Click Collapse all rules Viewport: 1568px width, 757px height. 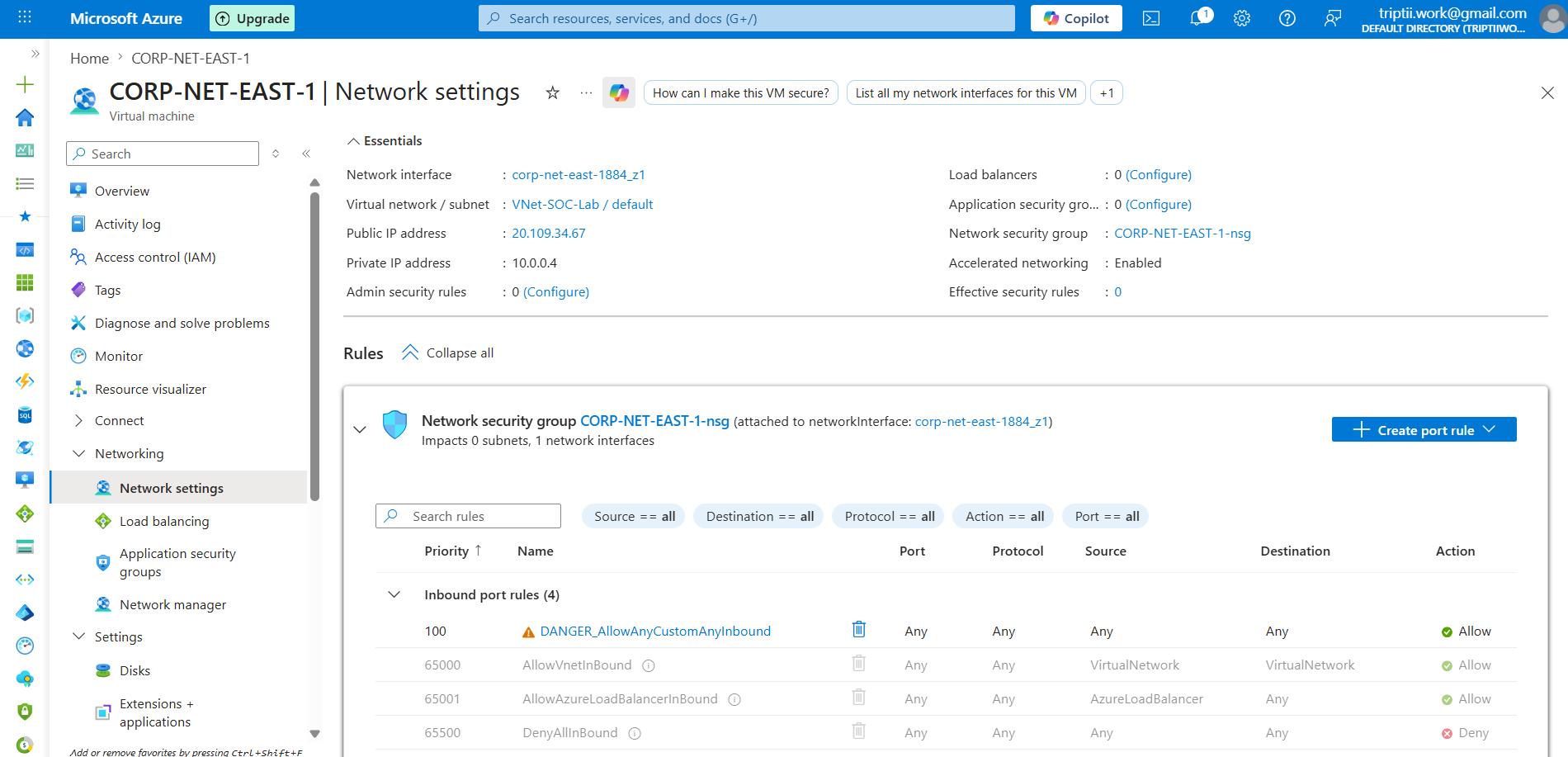click(x=447, y=352)
